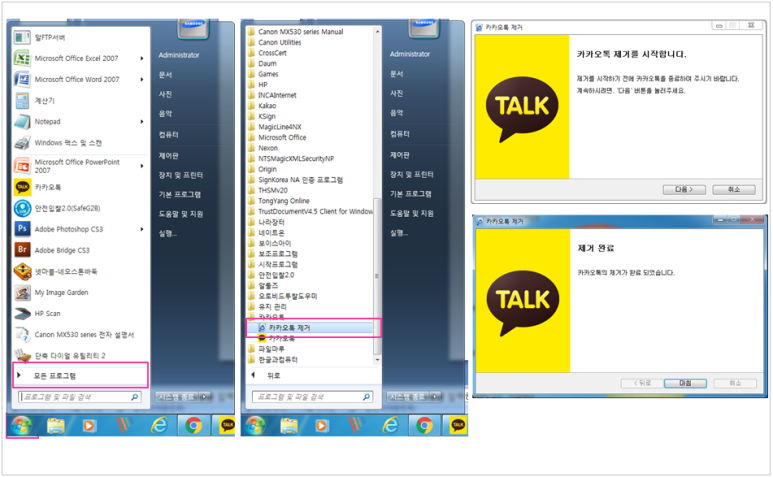773x477 pixels.
Task: Open 넷마블-네오스톤바둑 game icon
Action: tap(22, 272)
